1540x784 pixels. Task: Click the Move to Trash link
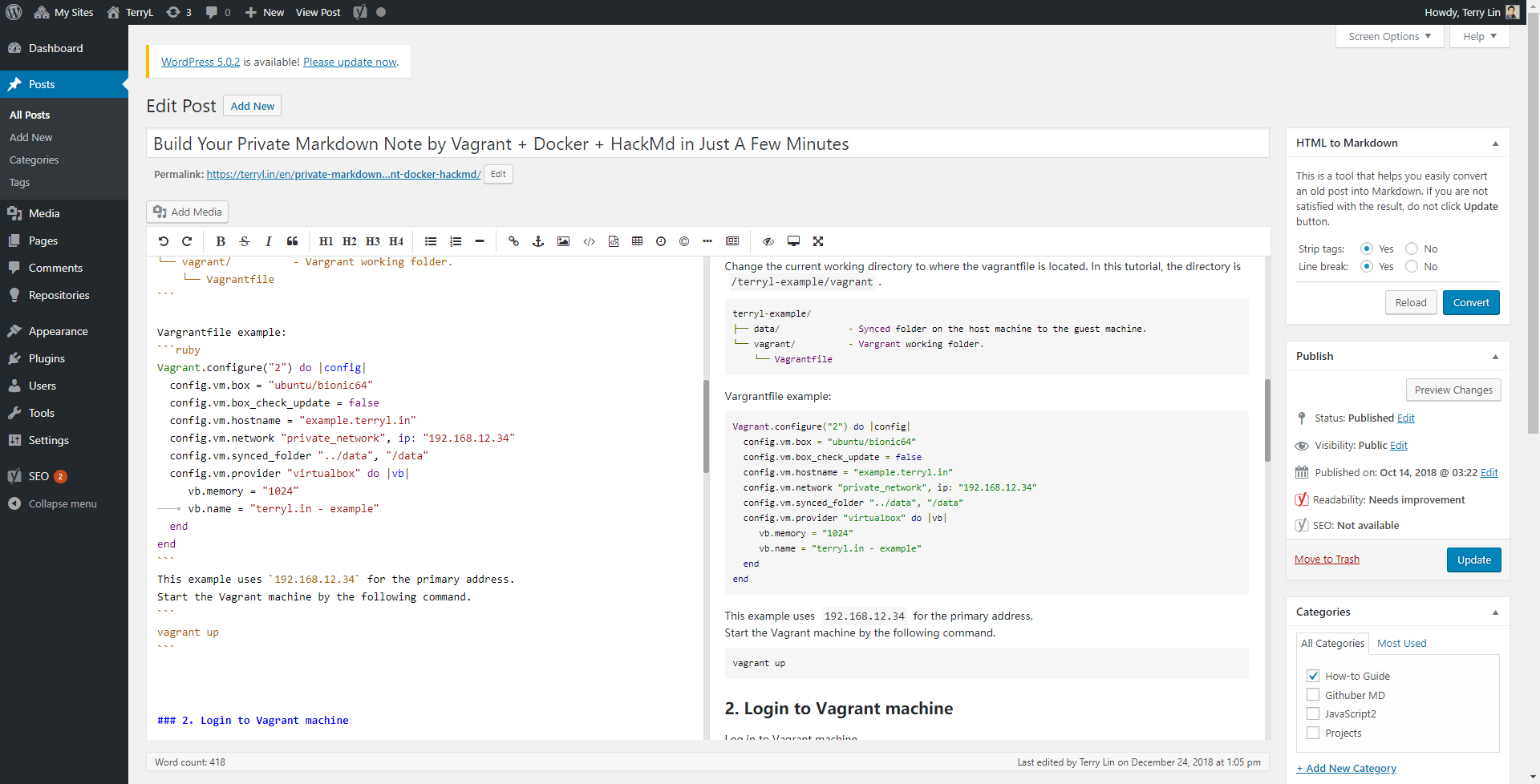[x=1327, y=560]
